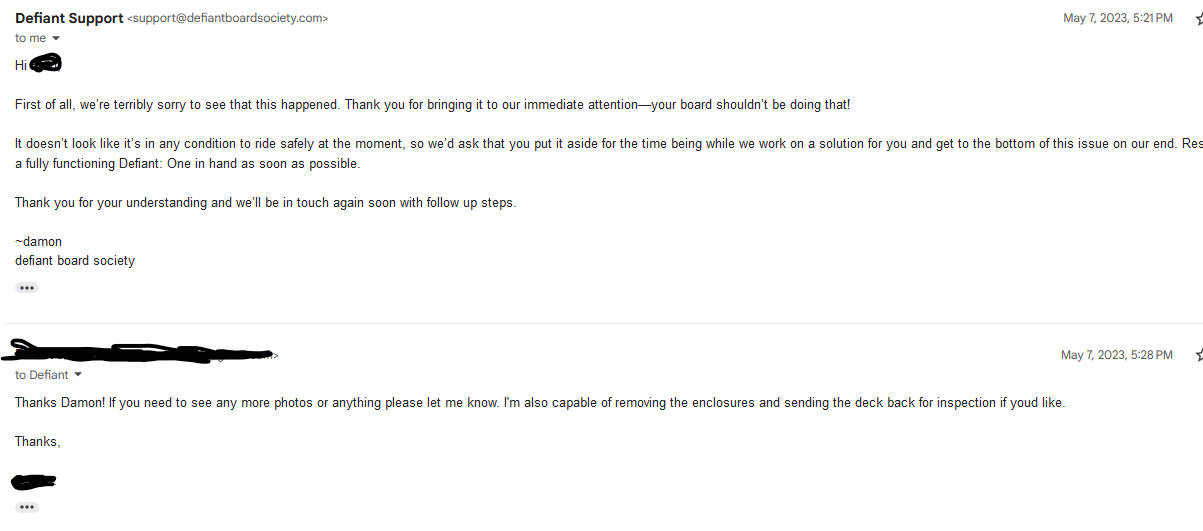The height and width of the screenshot is (531, 1203).
Task: Click the "First of all, we're terribly sorry" paragraph
Action: tap(432, 104)
